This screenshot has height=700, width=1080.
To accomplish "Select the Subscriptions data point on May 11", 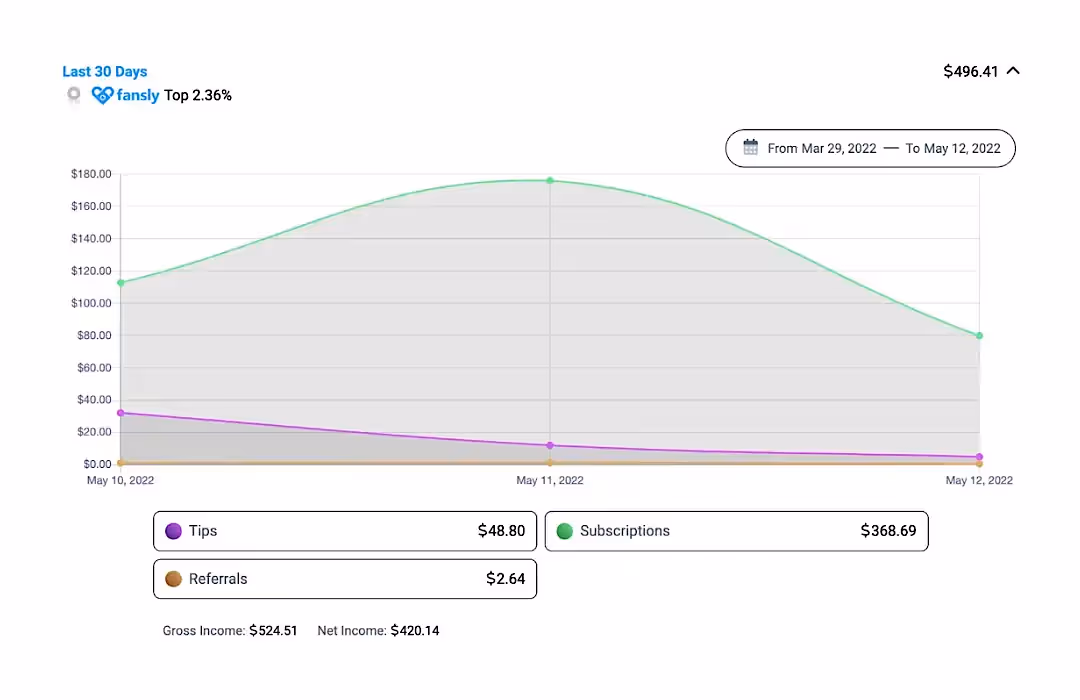I will 550,181.
